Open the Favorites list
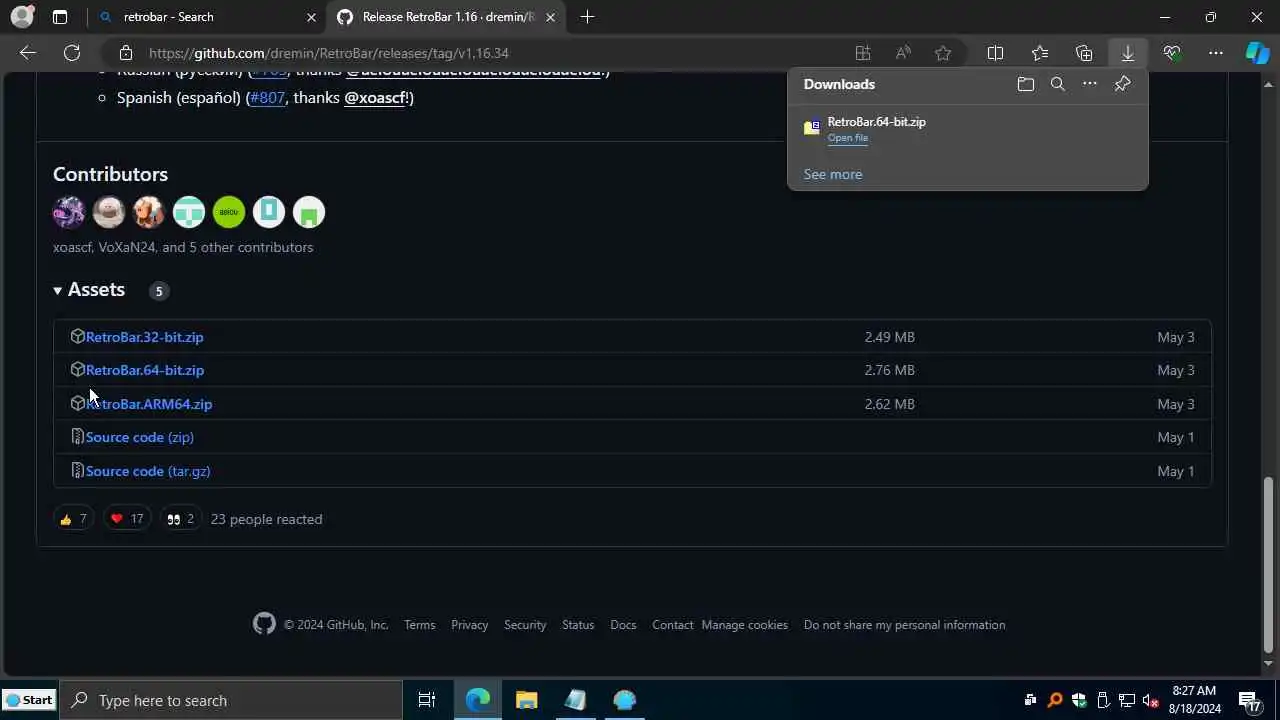 pyautogui.click(x=1040, y=53)
